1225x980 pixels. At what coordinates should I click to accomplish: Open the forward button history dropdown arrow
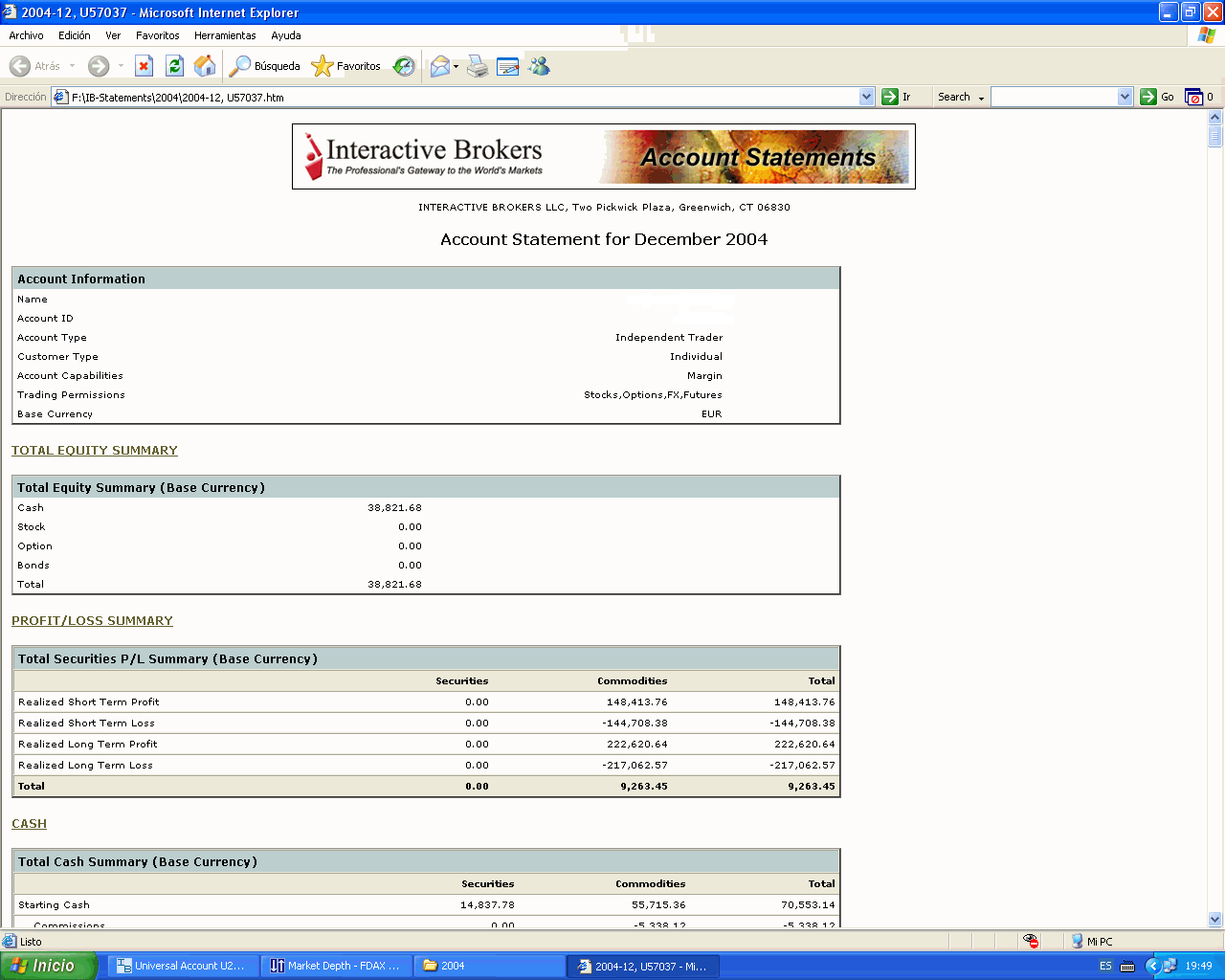coord(121,66)
